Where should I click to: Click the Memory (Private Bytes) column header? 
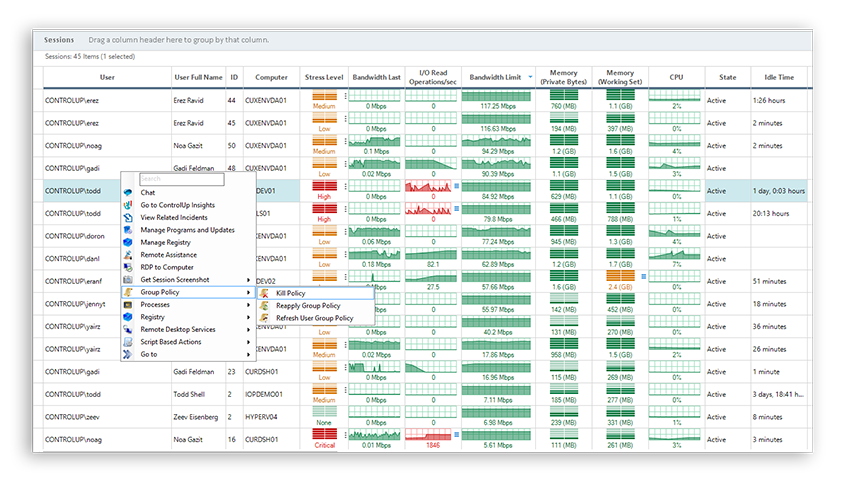click(x=564, y=77)
